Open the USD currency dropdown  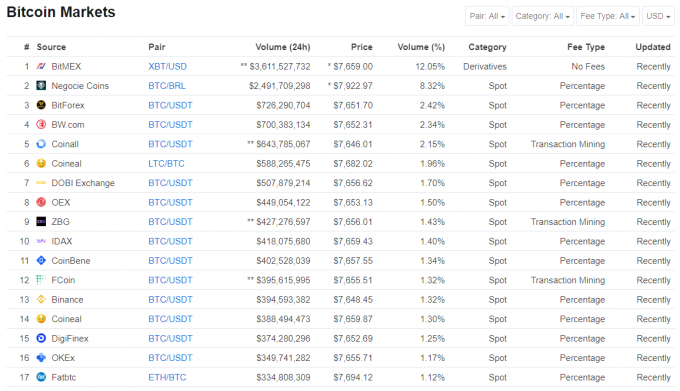click(x=658, y=16)
